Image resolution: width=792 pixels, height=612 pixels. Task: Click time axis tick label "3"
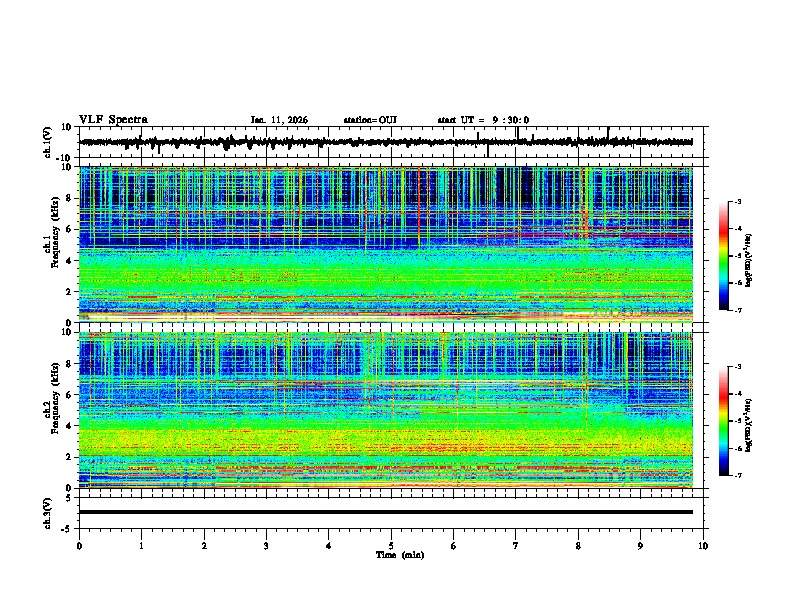(266, 546)
